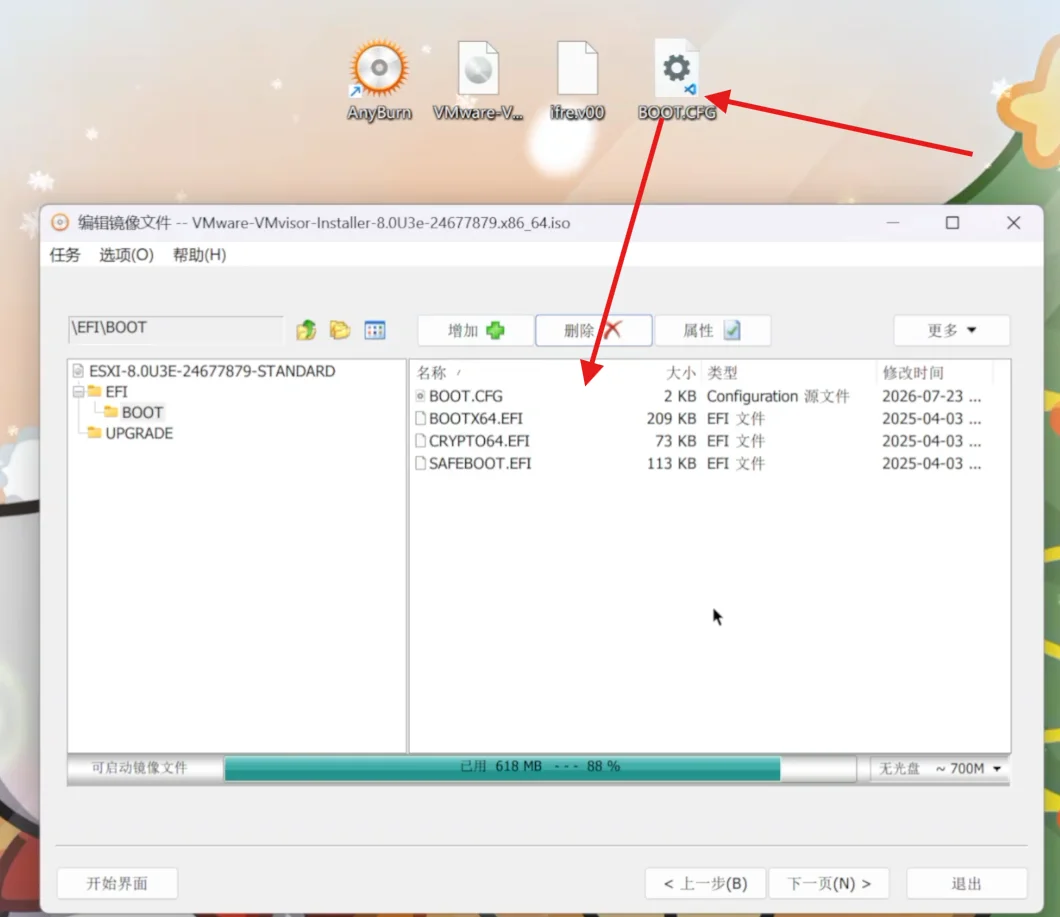Select the ifre.v00 file on desktop
1060x917 pixels.
click(577, 80)
